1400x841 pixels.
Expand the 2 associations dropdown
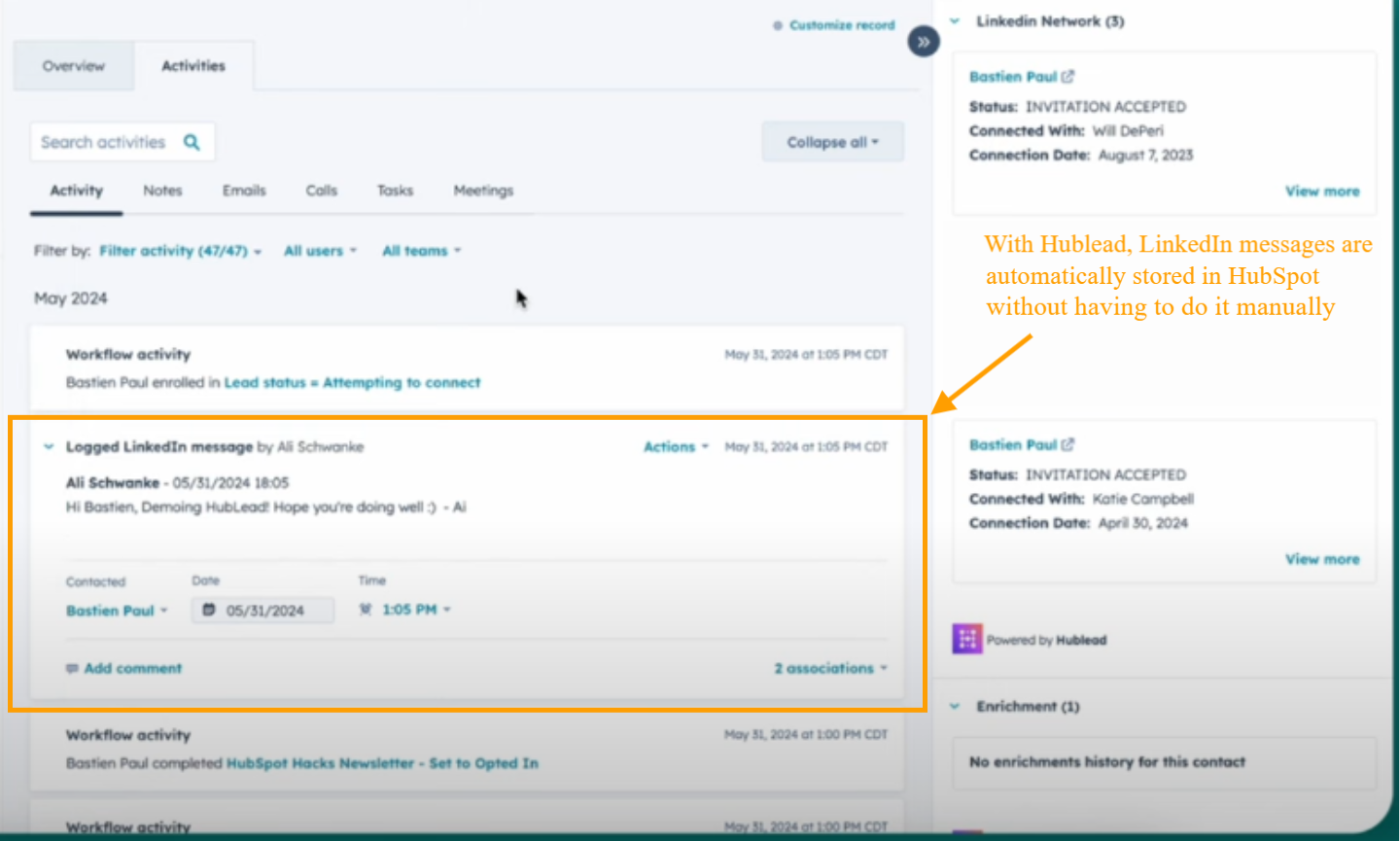(830, 668)
